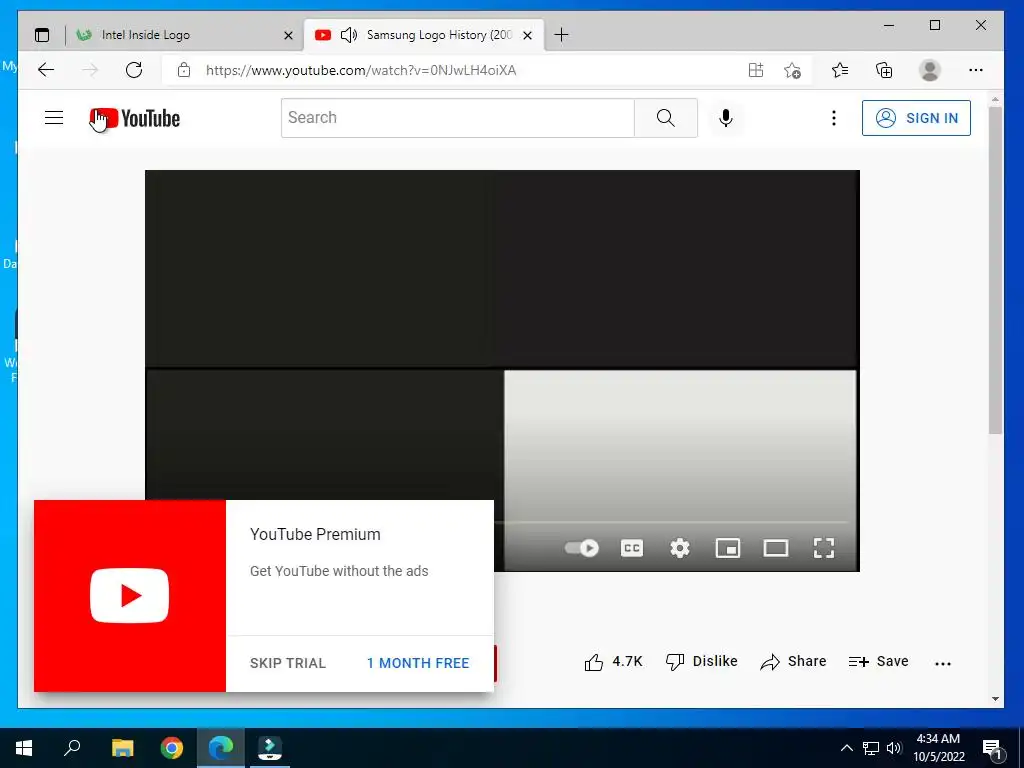This screenshot has height=768, width=1024.
Task: Click the page vertical scrollbar thumb
Action: (995, 270)
